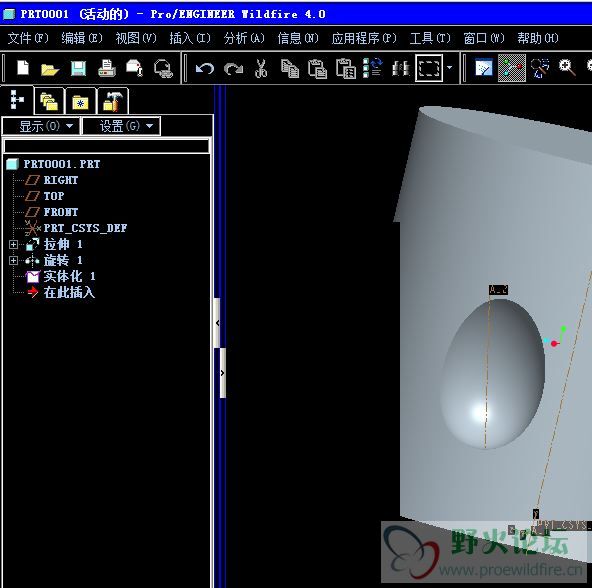Open the 帮助(H) menu
592x588 pixels.
pos(538,38)
